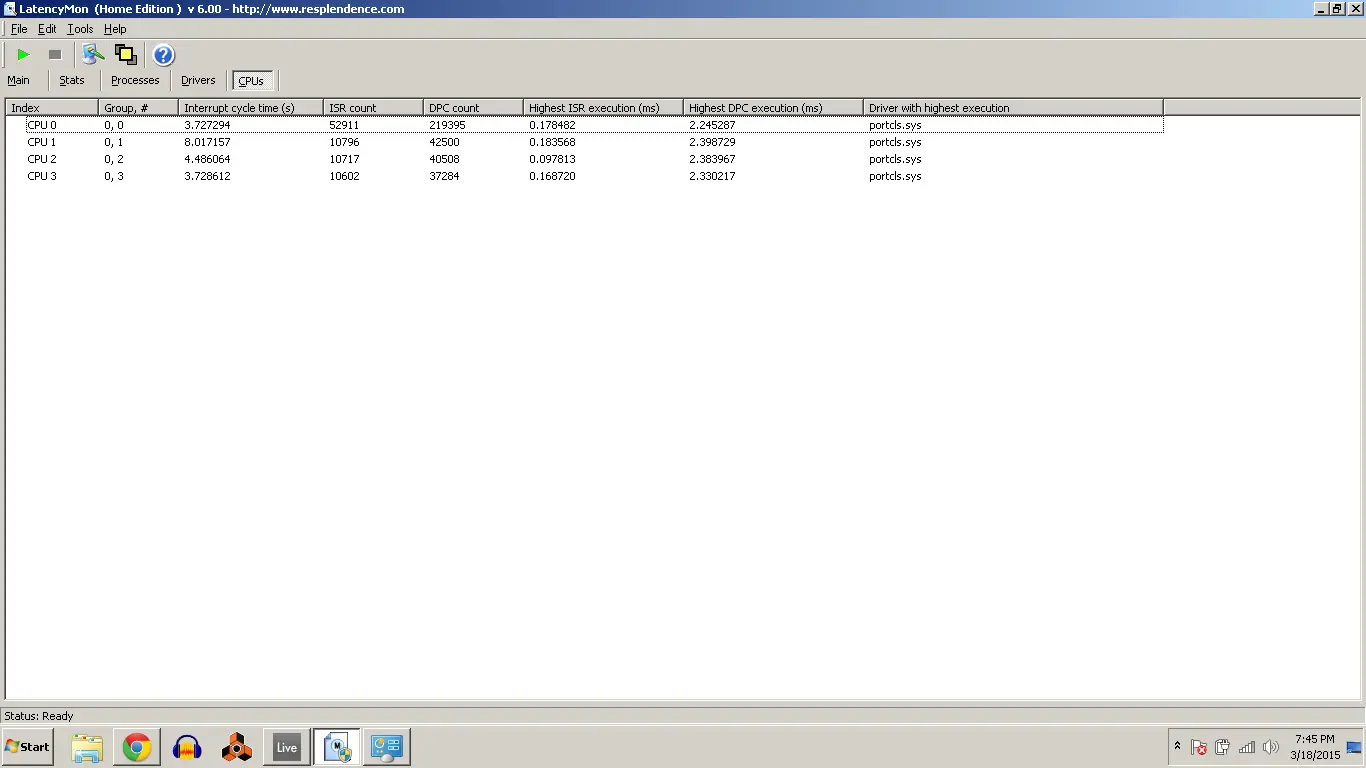Sort by the ISR count column header
The image size is (1366, 768).
pos(373,108)
